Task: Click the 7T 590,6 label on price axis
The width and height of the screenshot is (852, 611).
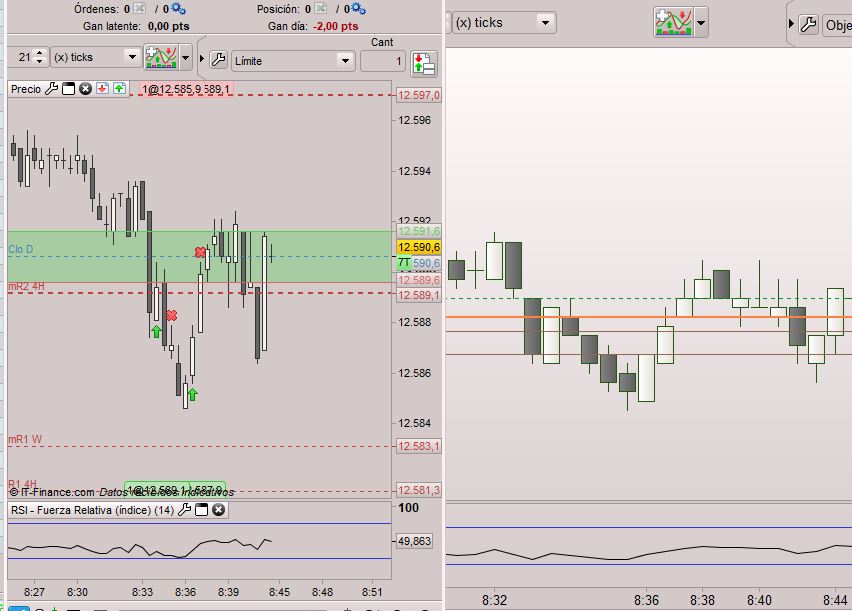Action: tap(418, 263)
